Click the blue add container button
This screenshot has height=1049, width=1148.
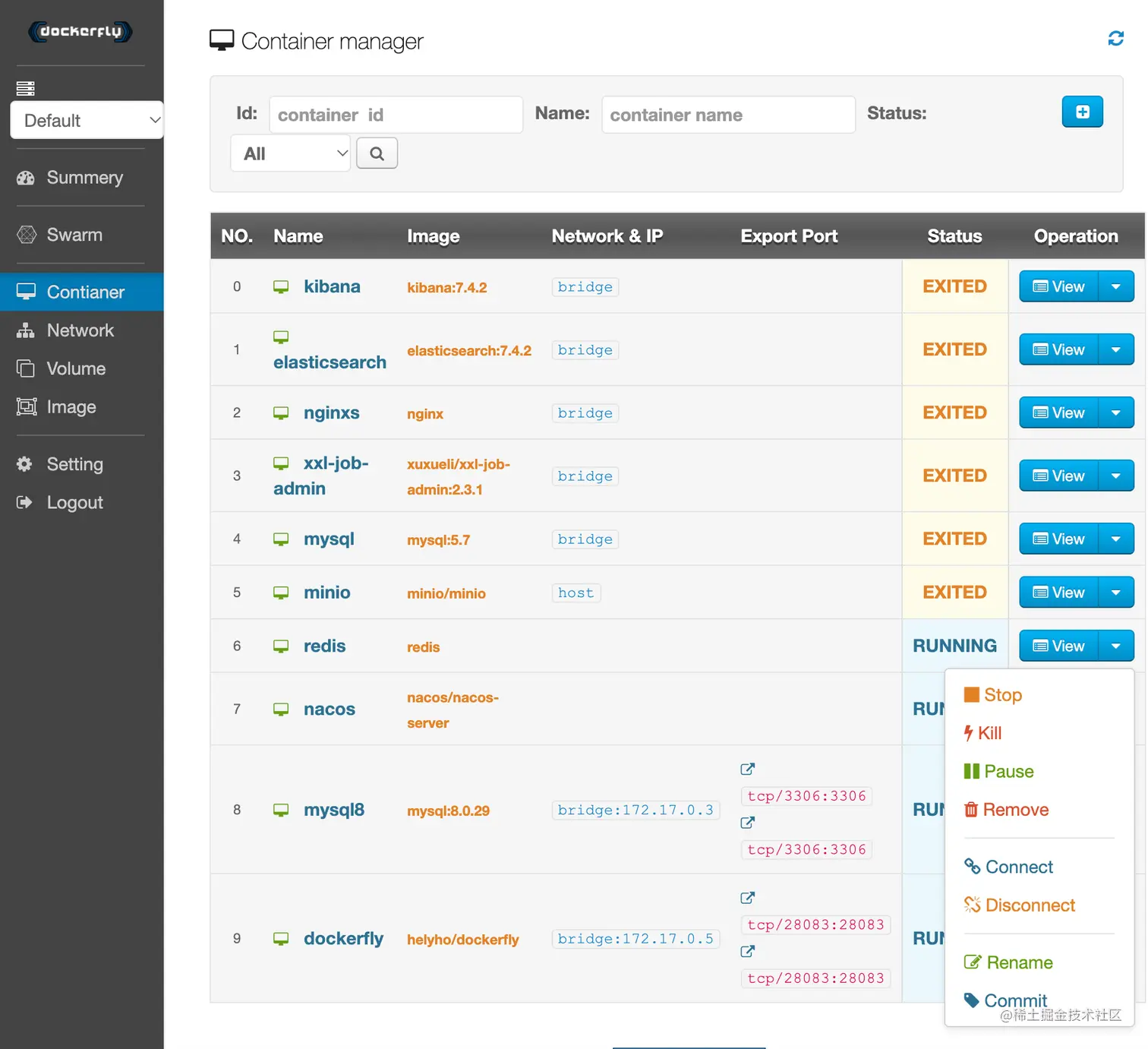click(1082, 112)
